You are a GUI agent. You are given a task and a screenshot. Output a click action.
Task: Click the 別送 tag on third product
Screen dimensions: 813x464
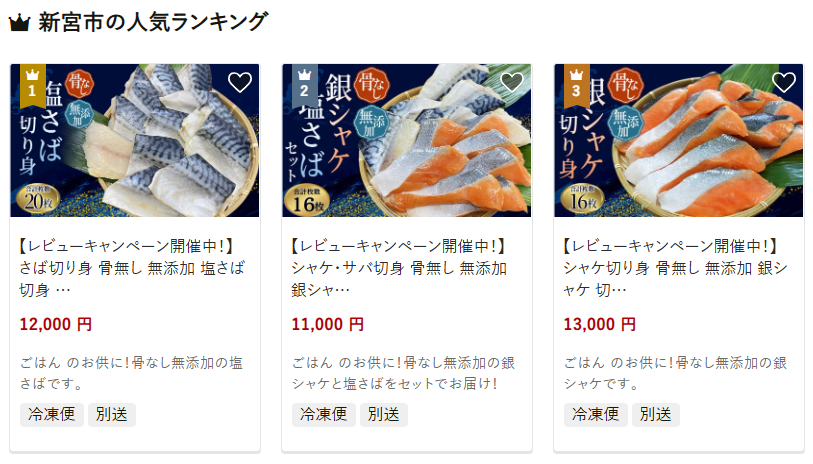click(x=656, y=415)
